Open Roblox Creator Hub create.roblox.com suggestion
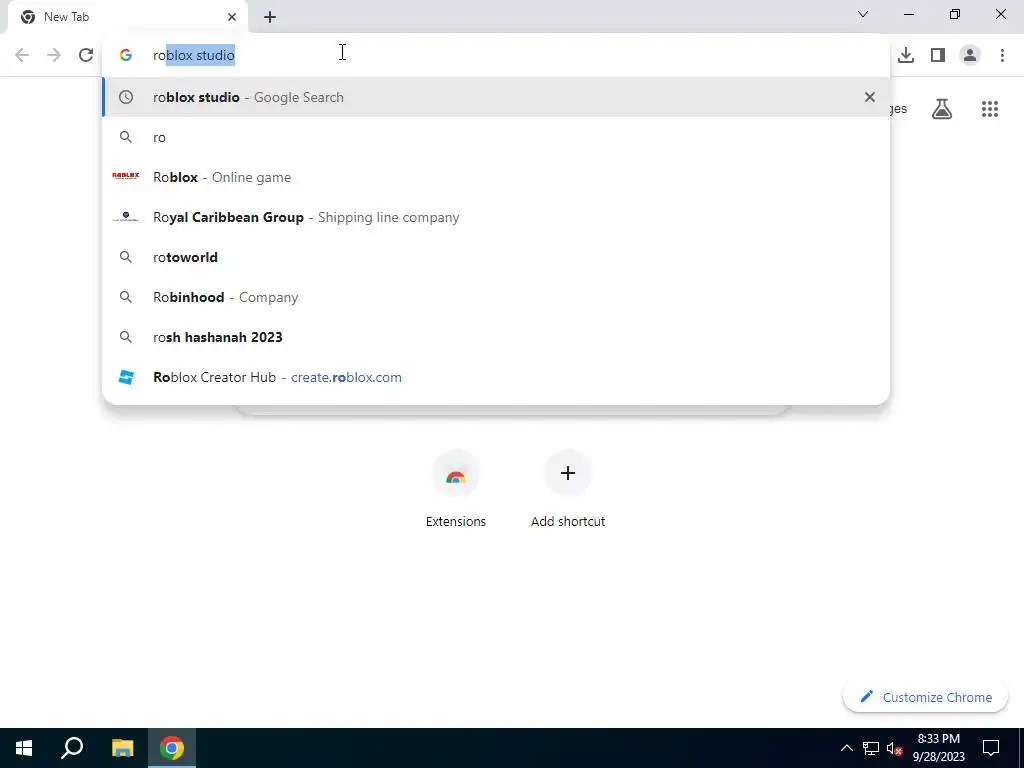Image resolution: width=1024 pixels, height=768 pixels. pos(496,377)
